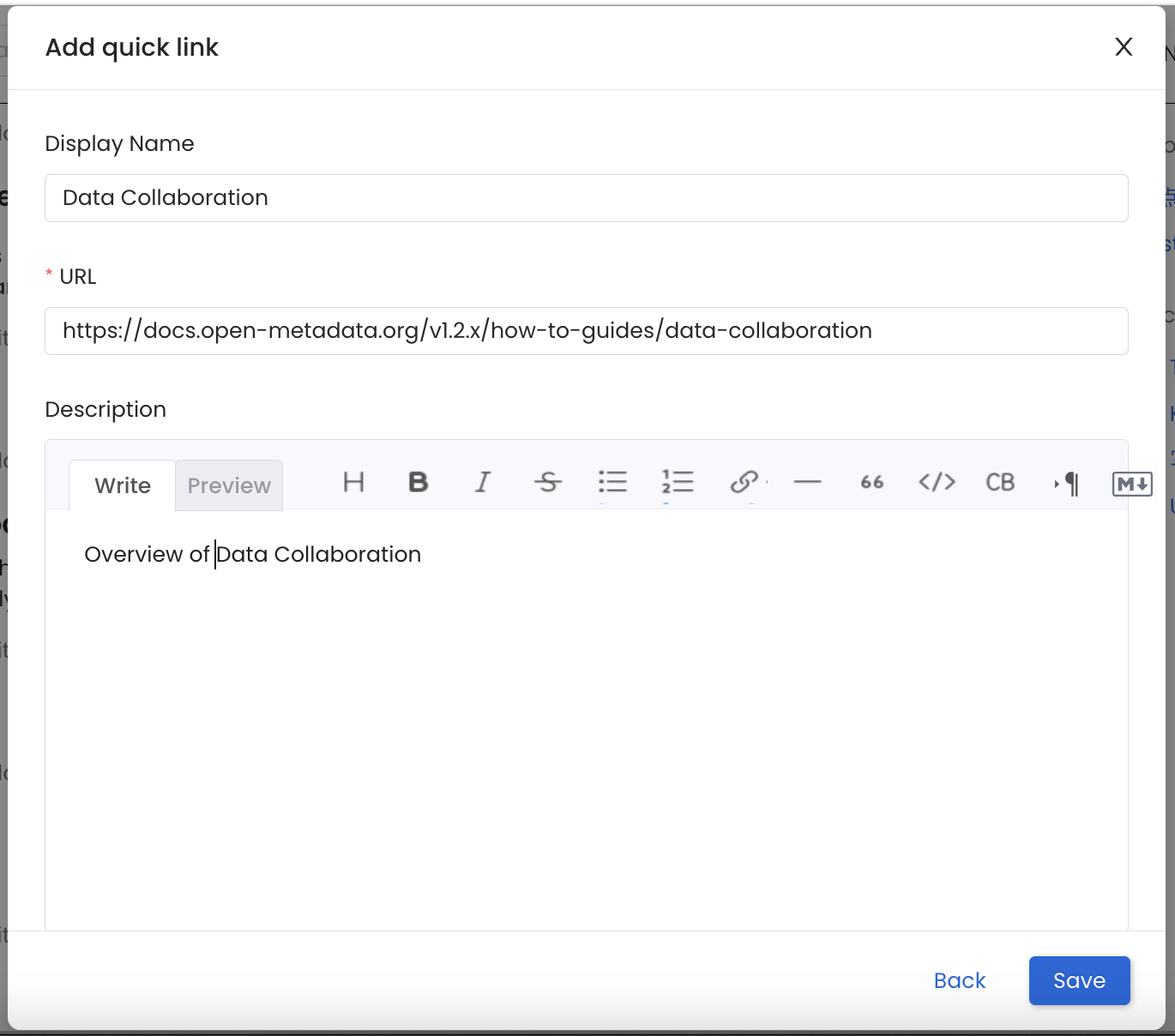The height and width of the screenshot is (1036, 1175).
Task: Save the quick link
Action: [x=1079, y=980]
